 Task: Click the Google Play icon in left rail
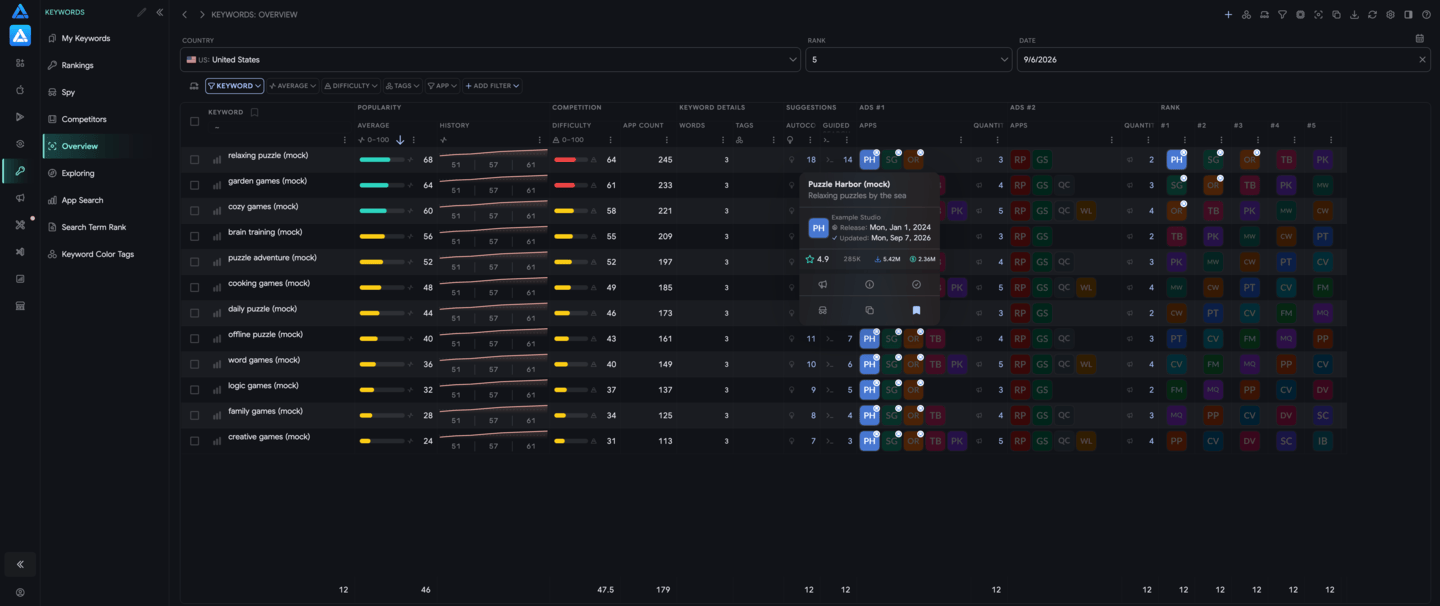click(20, 117)
